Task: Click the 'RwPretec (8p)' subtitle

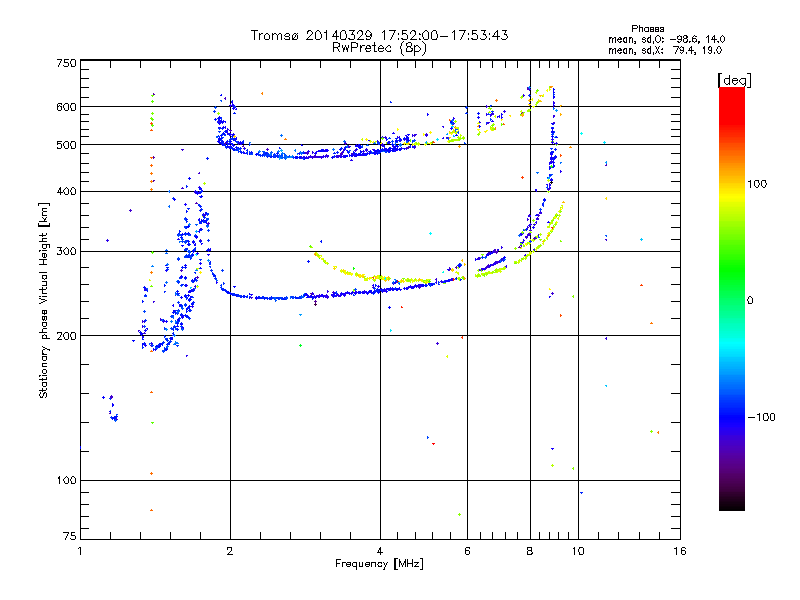Action: (379, 48)
